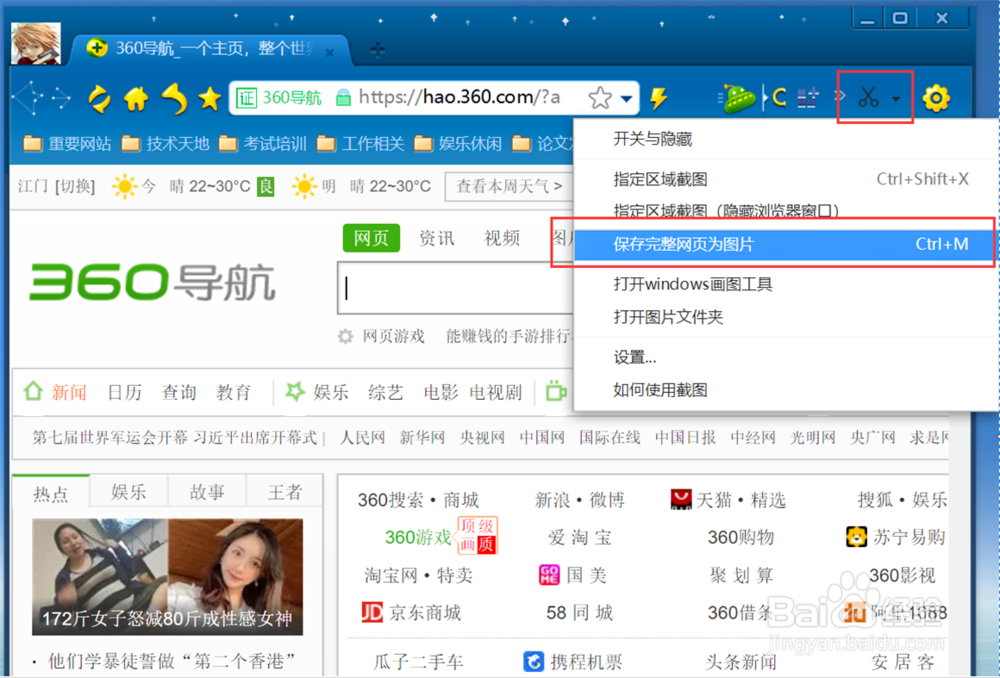Expand the screenshot tool dropdown arrow
This screenshot has height=678, width=1000.
896,99
